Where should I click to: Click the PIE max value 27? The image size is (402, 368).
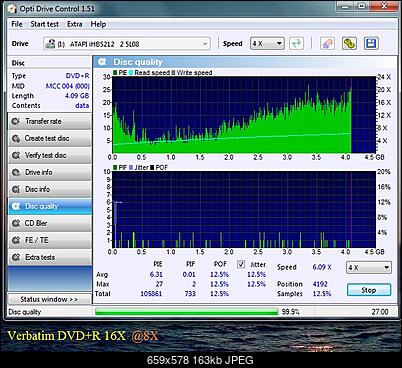[159, 284]
